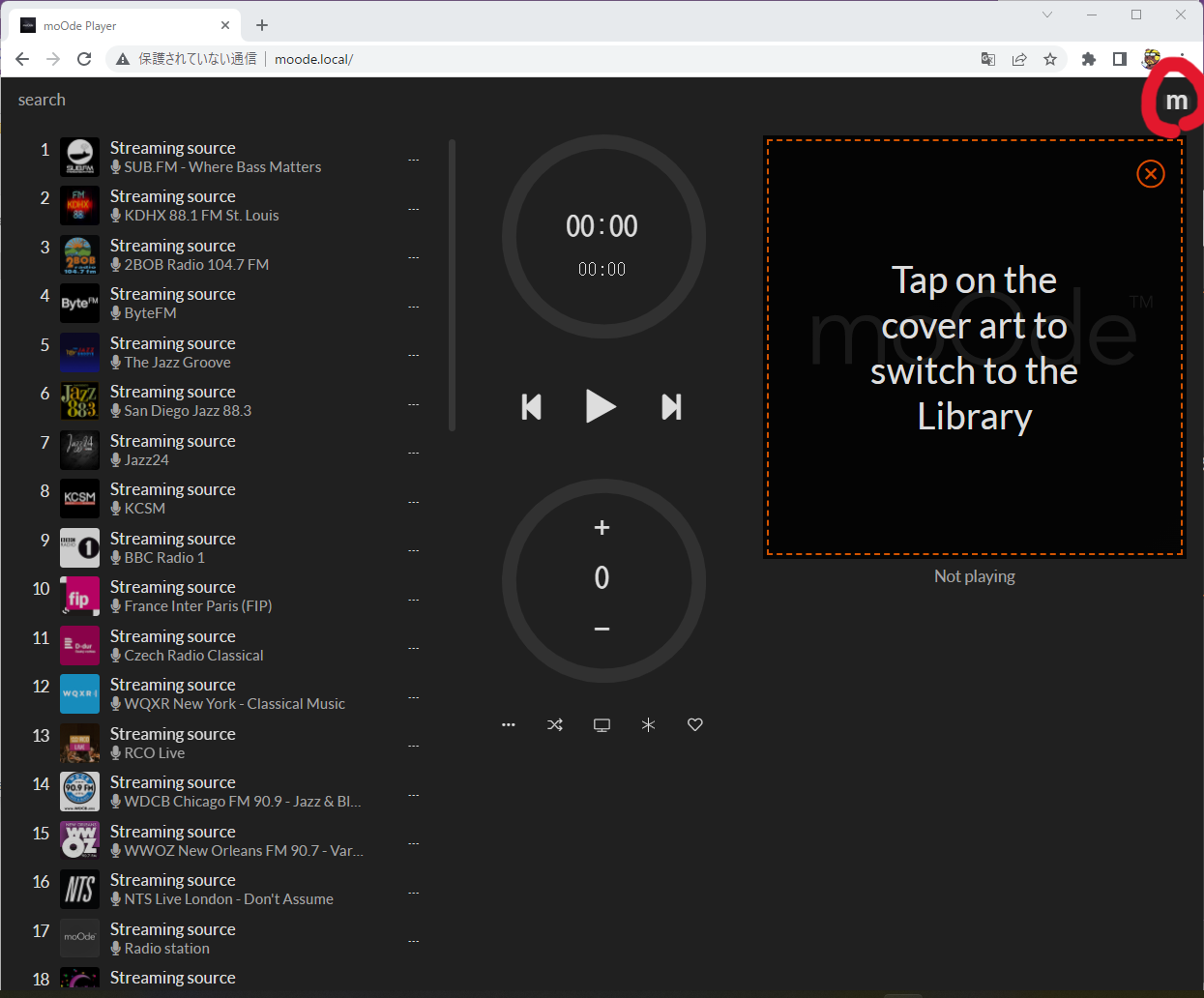Open the SUB.FM station thumbnail
Screen dimensions: 1204x998
point(79,157)
